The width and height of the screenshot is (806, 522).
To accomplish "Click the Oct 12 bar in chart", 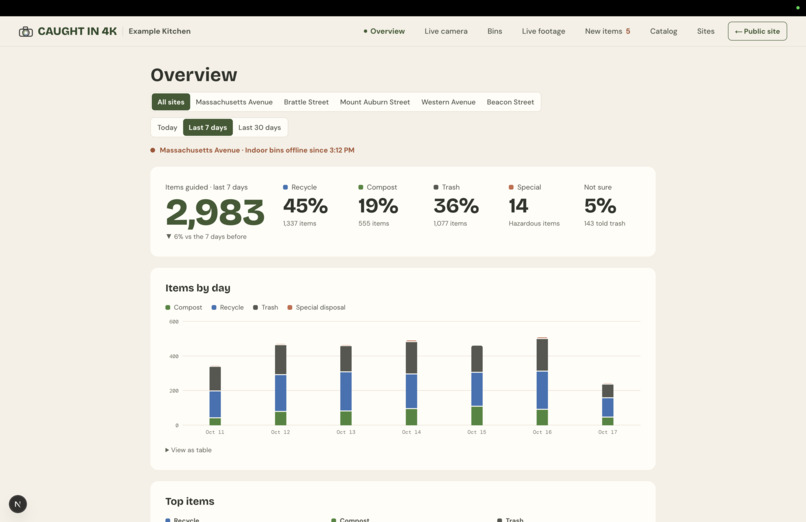I will coord(281,385).
